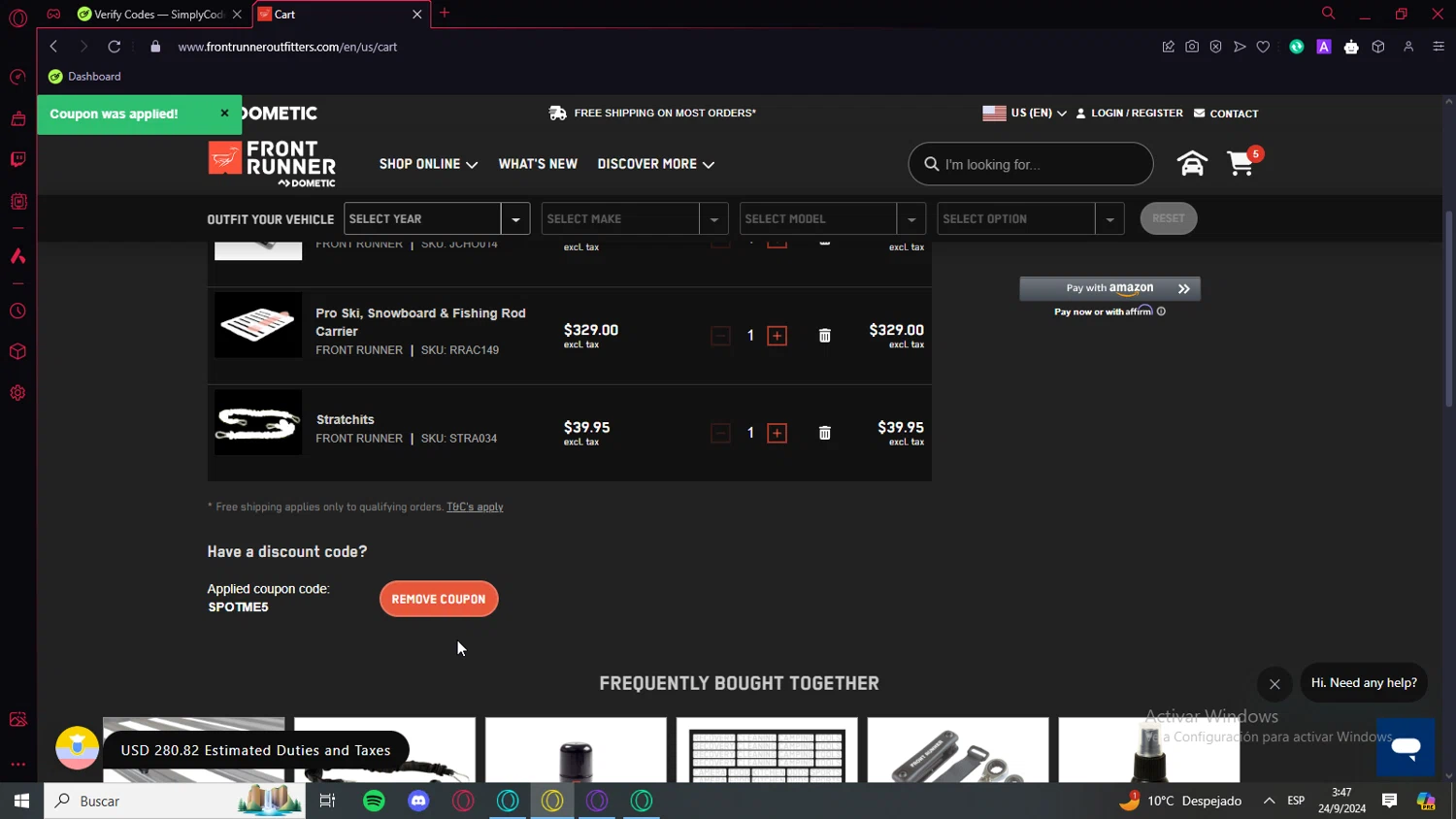The height and width of the screenshot is (819, 1456).
Task: Click the Remove Coupon button
Action: [439, 599]
